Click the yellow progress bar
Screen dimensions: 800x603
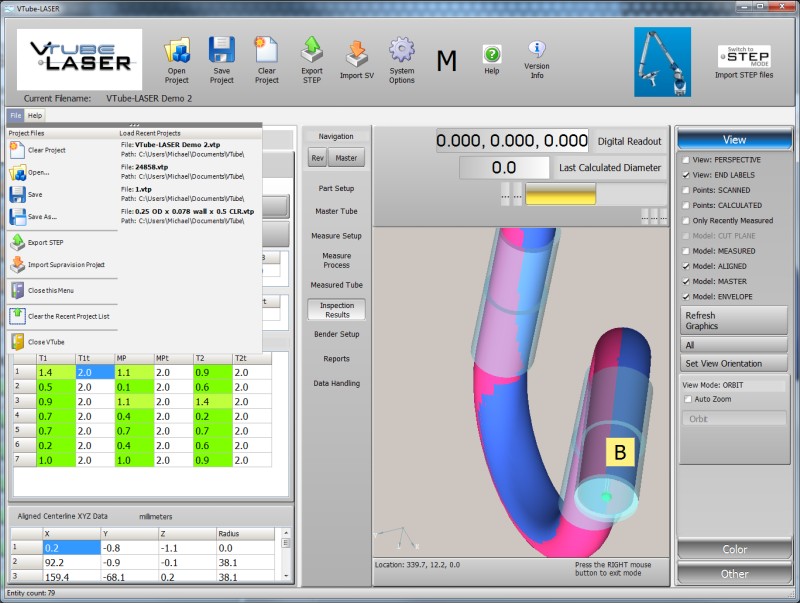[x=560, y=194]
